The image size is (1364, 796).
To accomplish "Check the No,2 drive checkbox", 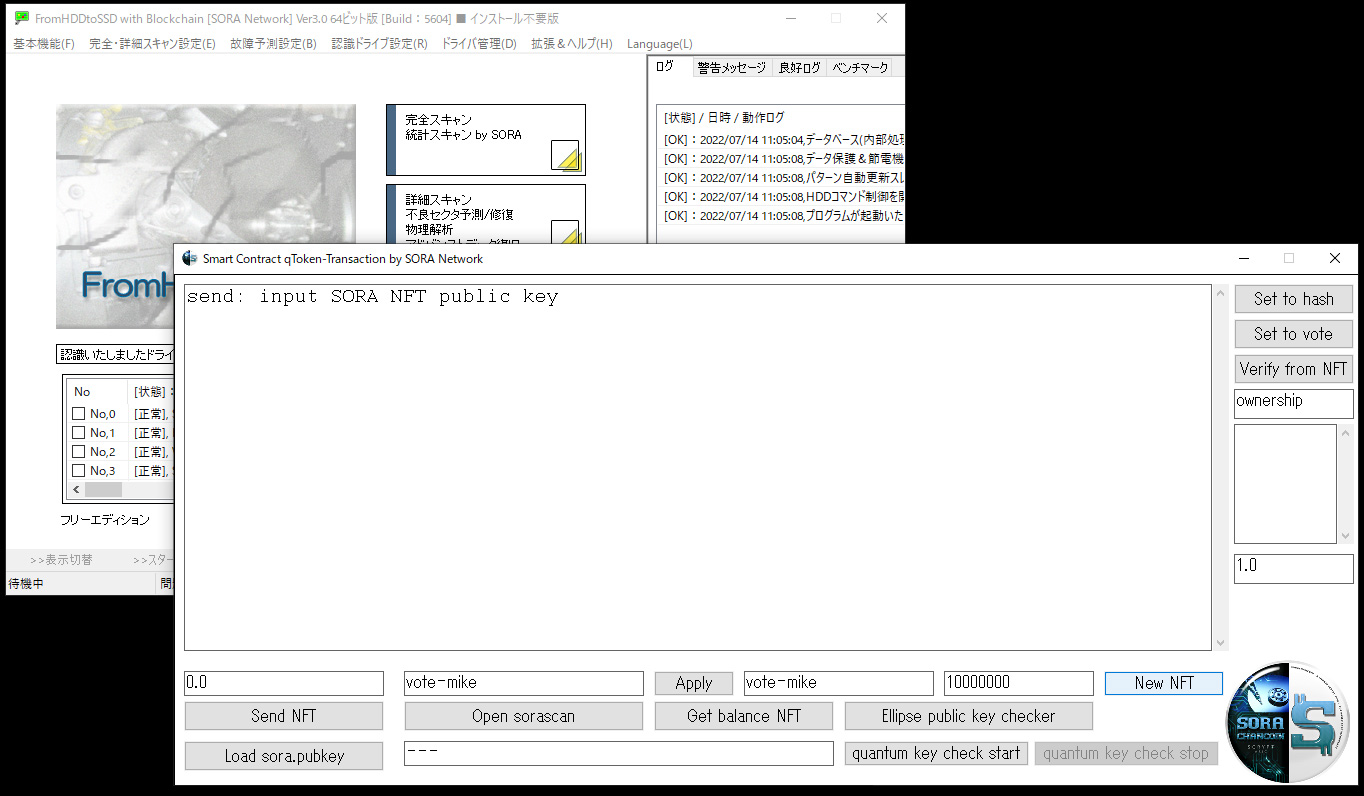I will (78, 452).
